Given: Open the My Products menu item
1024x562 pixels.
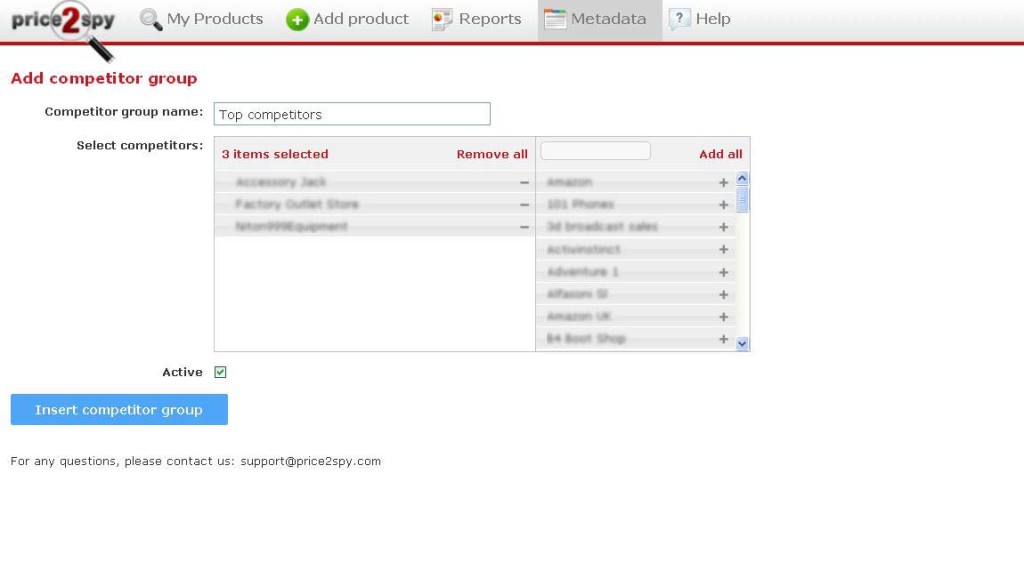Looking at the screenshot, I should coord(202,19).
